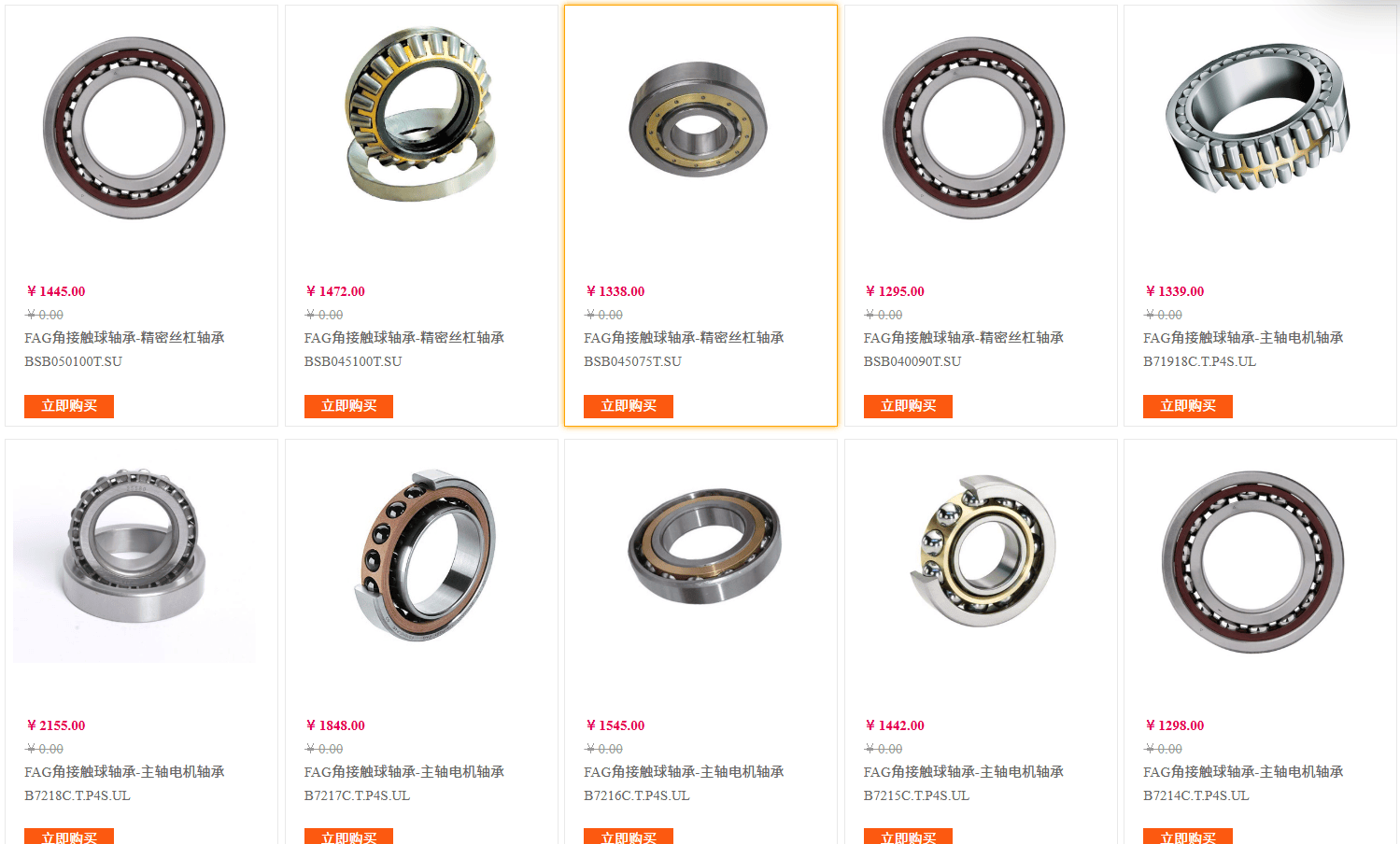Click 立即购买 under BSB040090T.SU
This screenshot has height=844, width=1400.
[908, 406]
